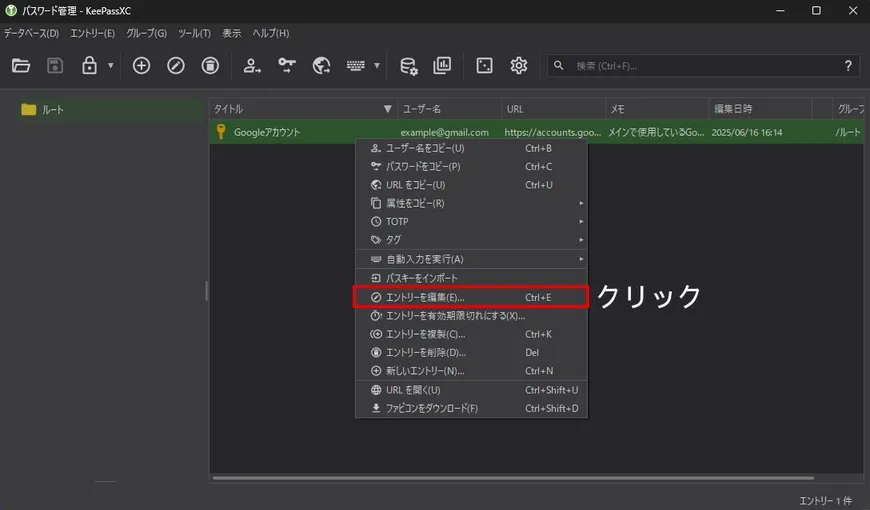Click the /ルート group cell of the entry

pos(848,132)
